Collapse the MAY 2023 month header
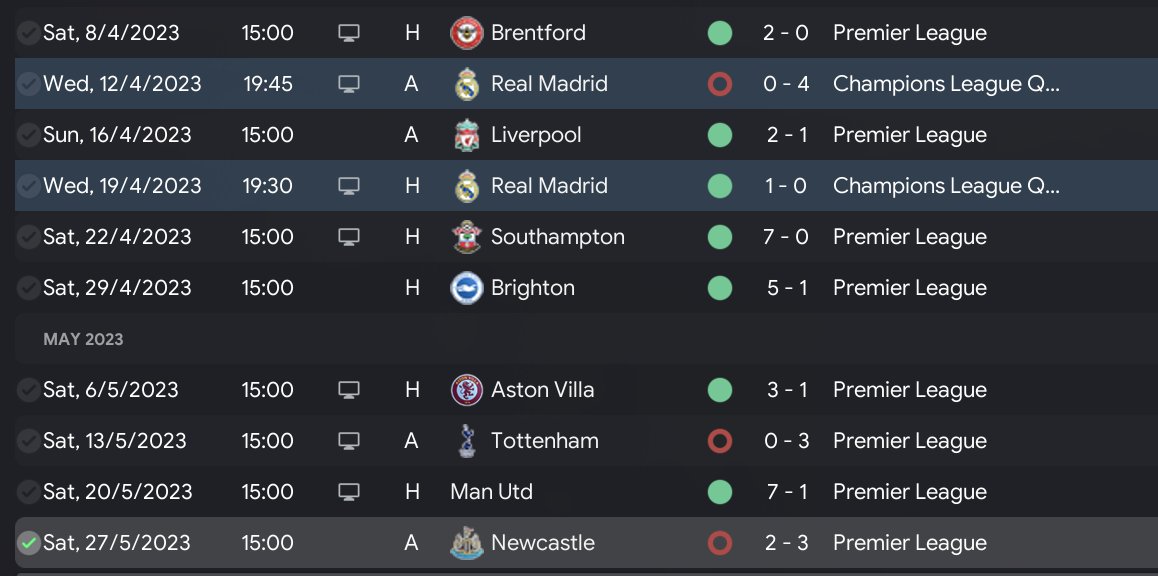The width and height of the screenshot is (1158, 576). tap(84, 339)
